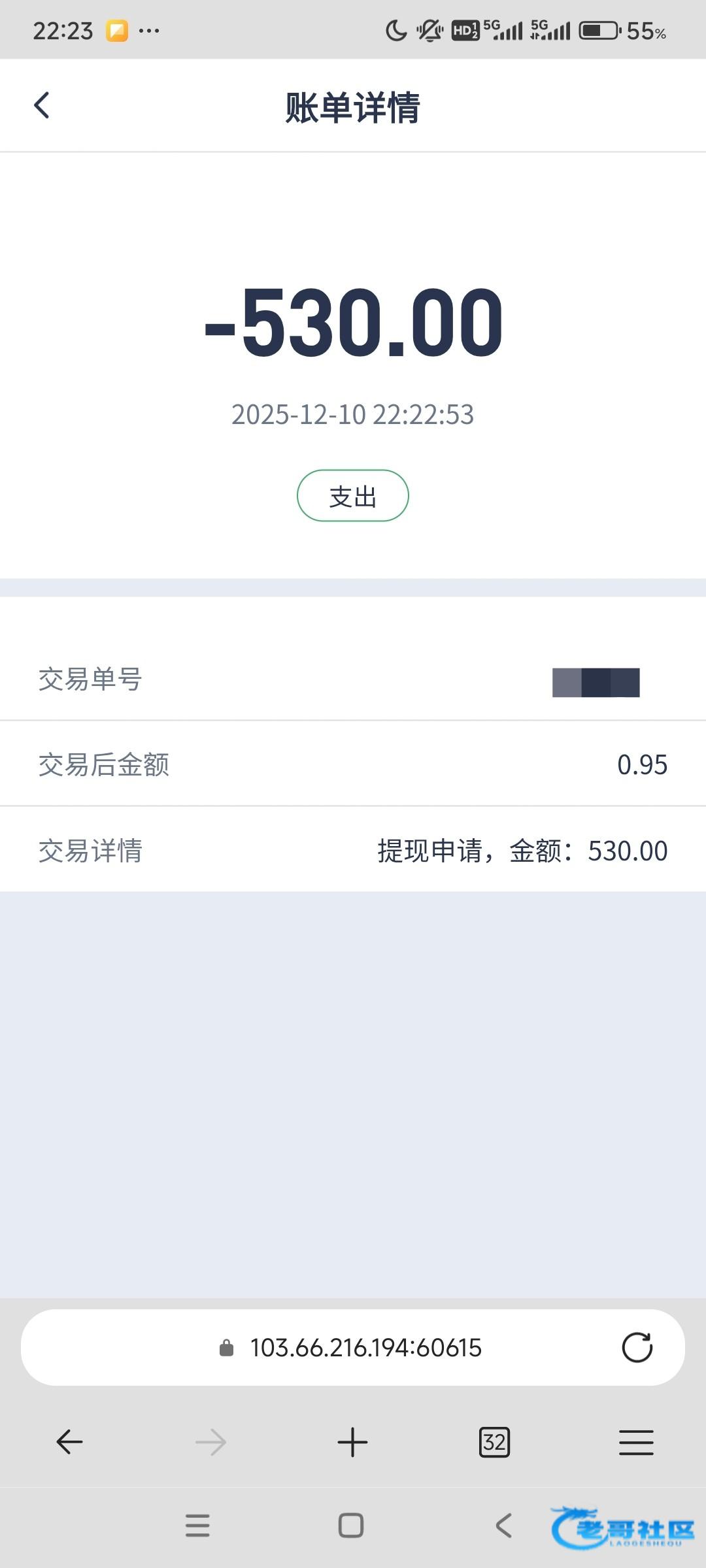Tap the transaction timestamp 2025-12-10 22:22:53
Viewport: 706px width, 1568px height.
(353, 414)
